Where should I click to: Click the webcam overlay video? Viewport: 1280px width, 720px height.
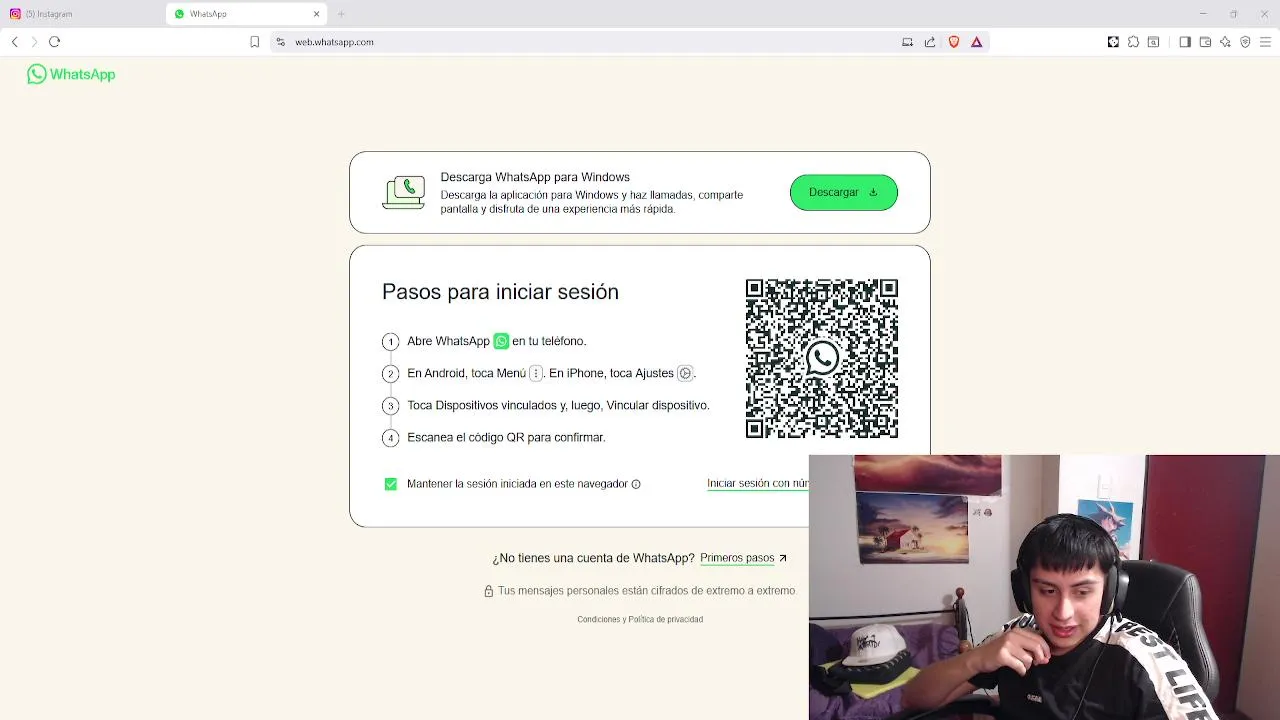tap(1044, 587)
